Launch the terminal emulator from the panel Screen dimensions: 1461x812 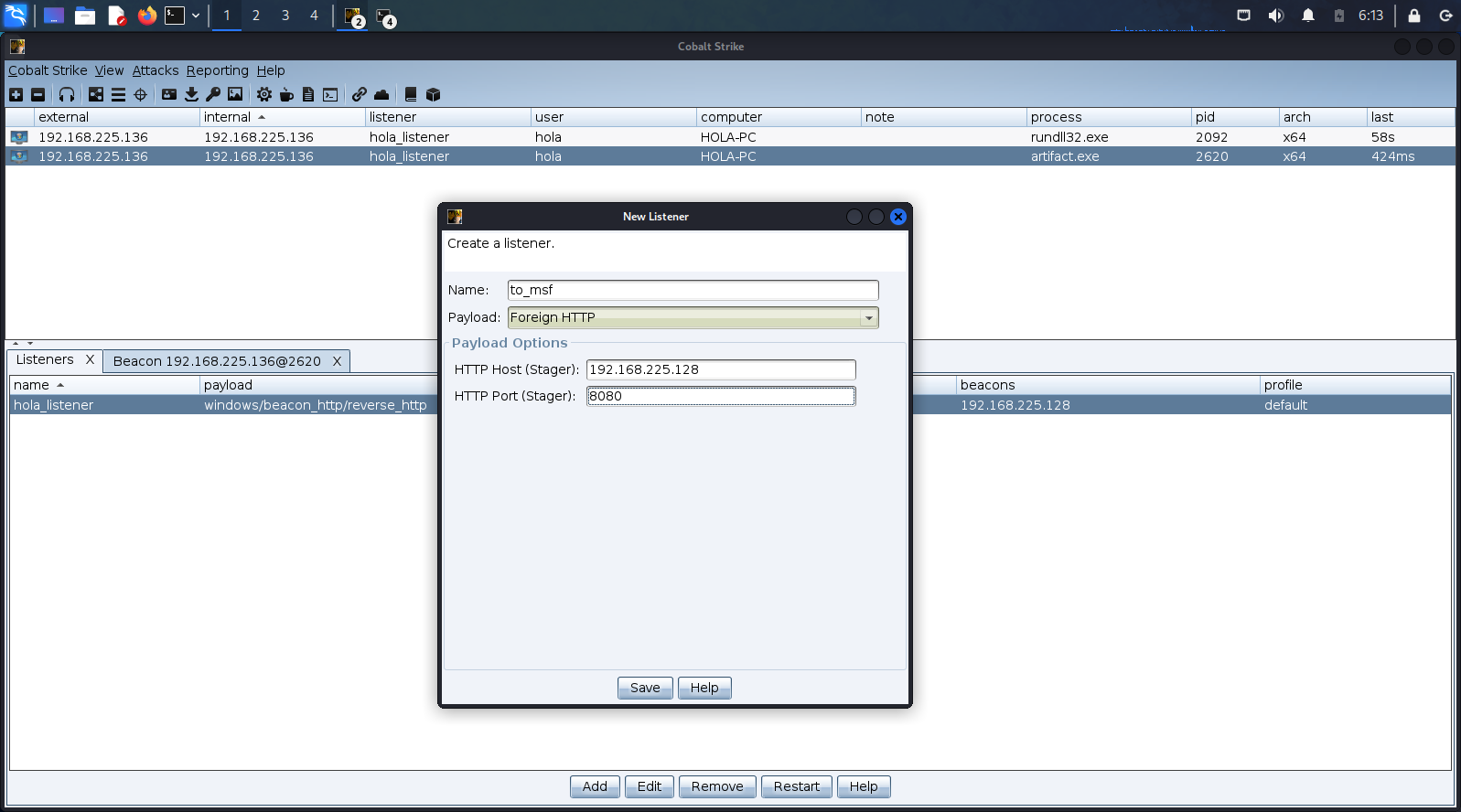click(x=175, y=16)
